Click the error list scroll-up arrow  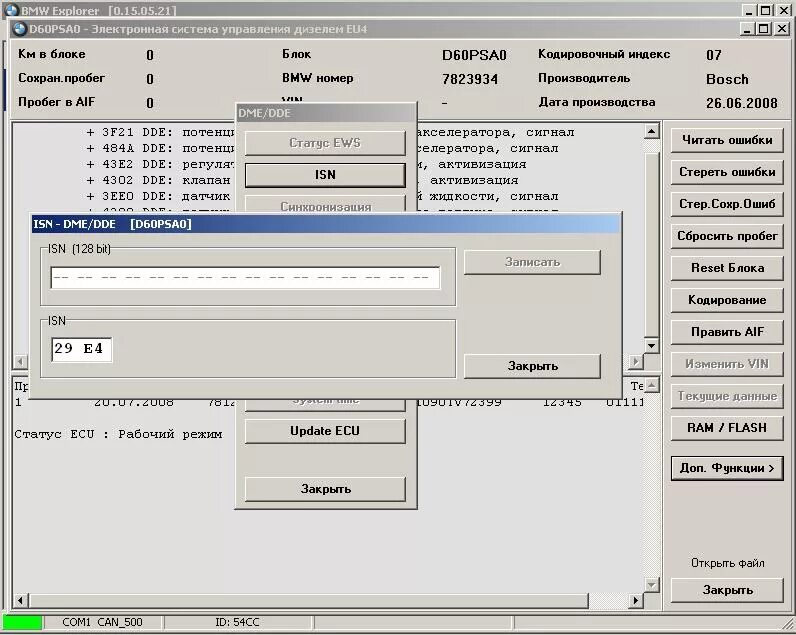point(651,131)
